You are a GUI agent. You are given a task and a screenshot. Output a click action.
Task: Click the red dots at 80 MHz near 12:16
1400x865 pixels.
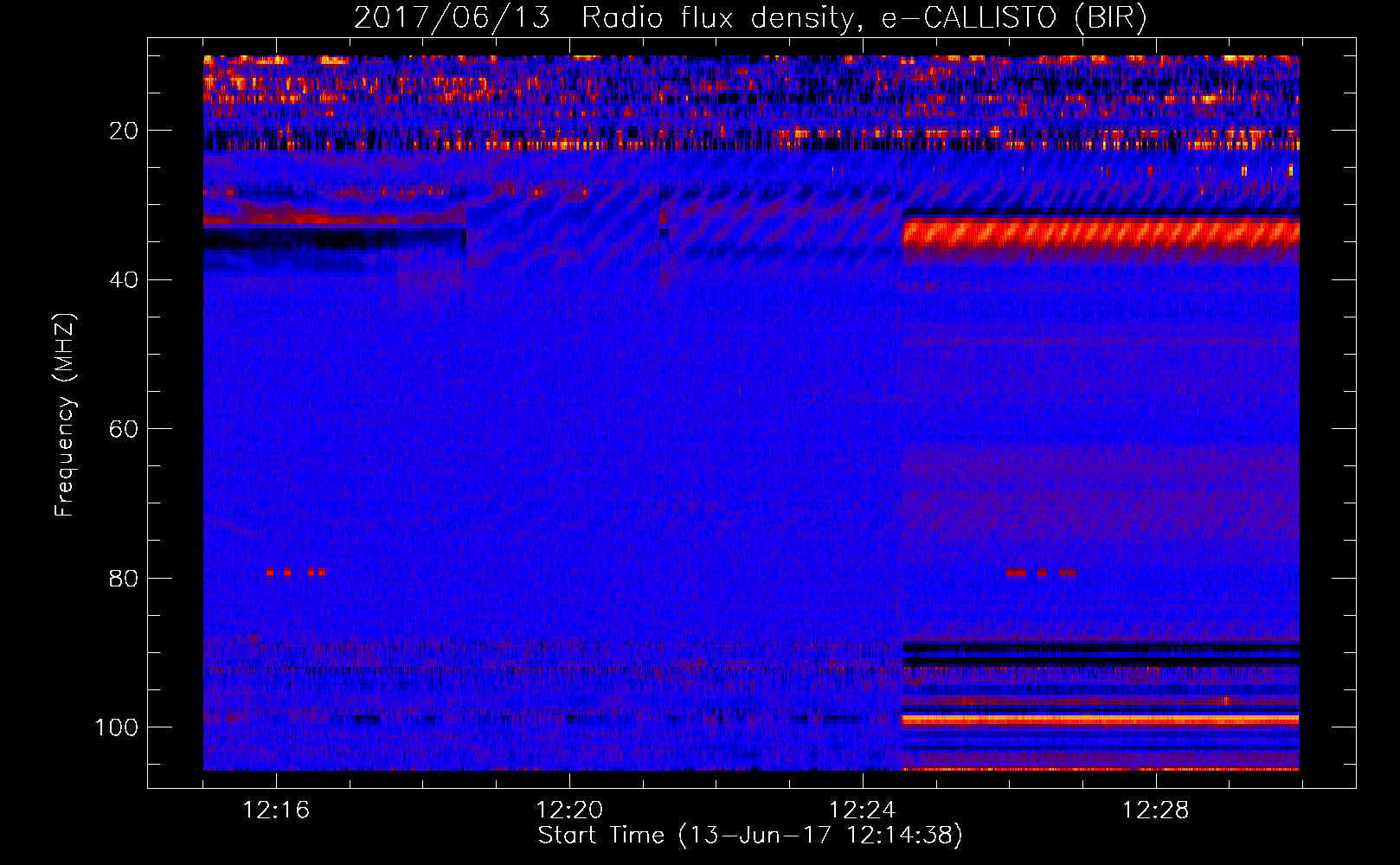click(x=296, y=572)
